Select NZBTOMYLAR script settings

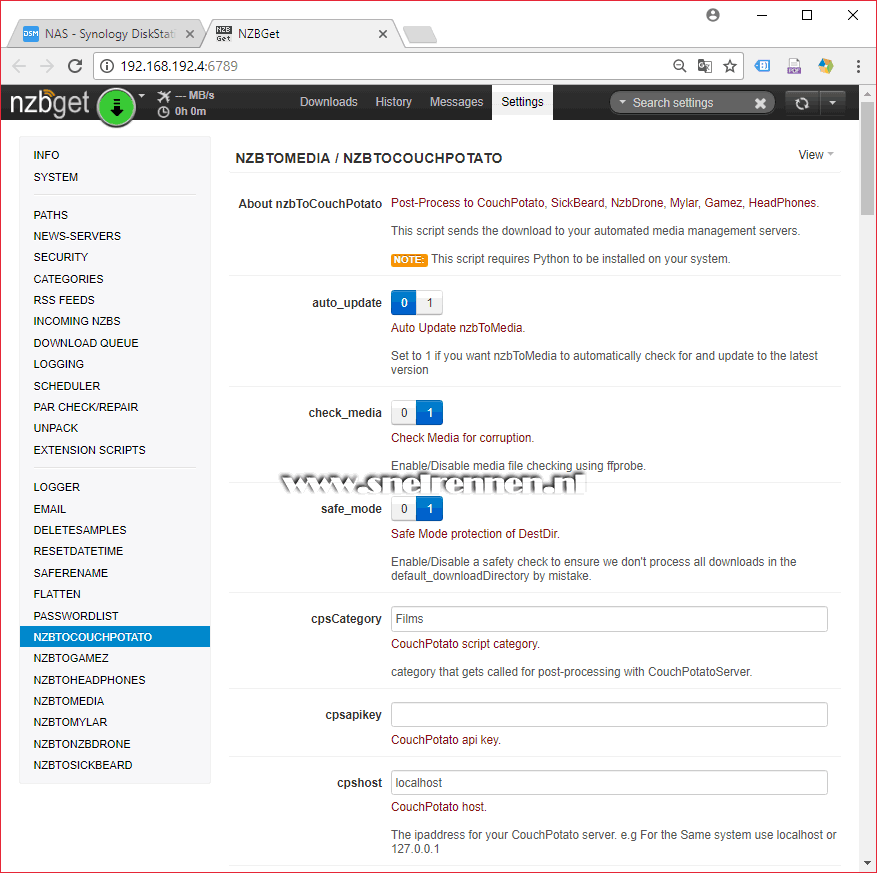point(70,722)
